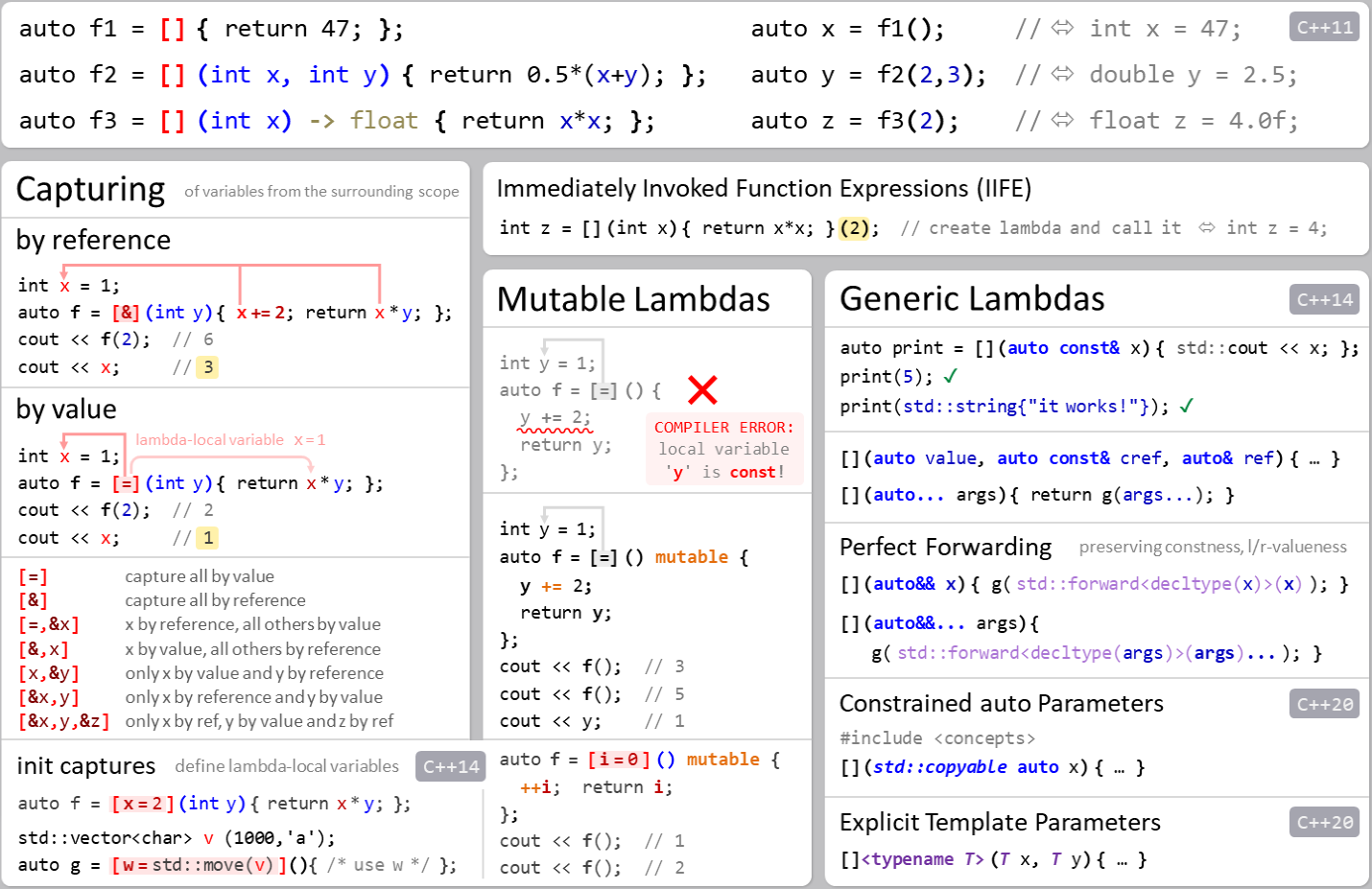Click the C++20 badge beside Explicit Template Parameters
This screenshot has width=1372, height=889.
1324,823
